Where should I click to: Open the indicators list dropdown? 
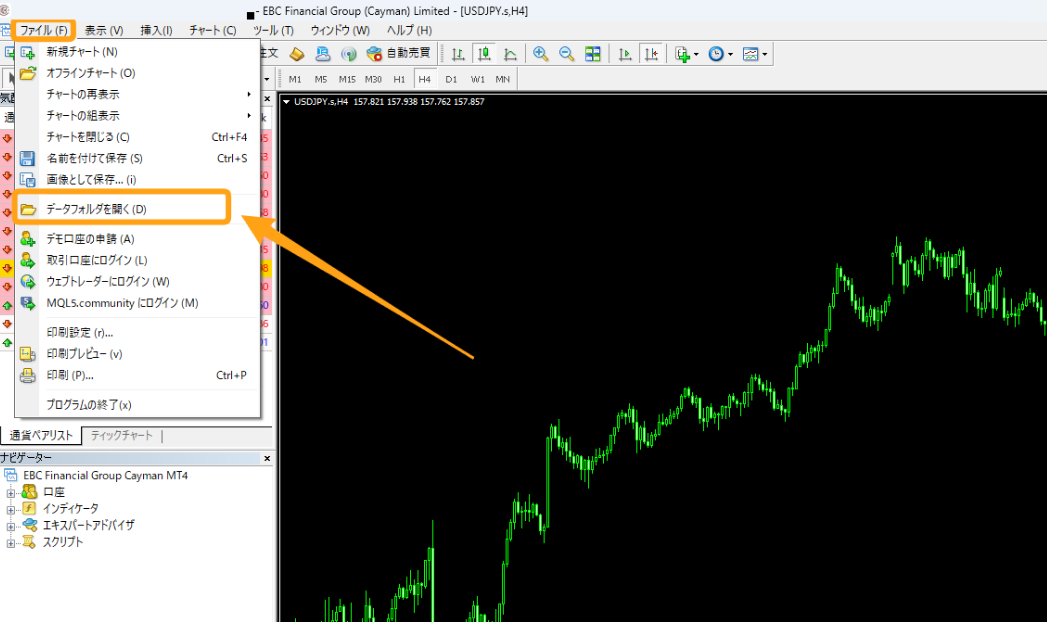click(687, 54)
